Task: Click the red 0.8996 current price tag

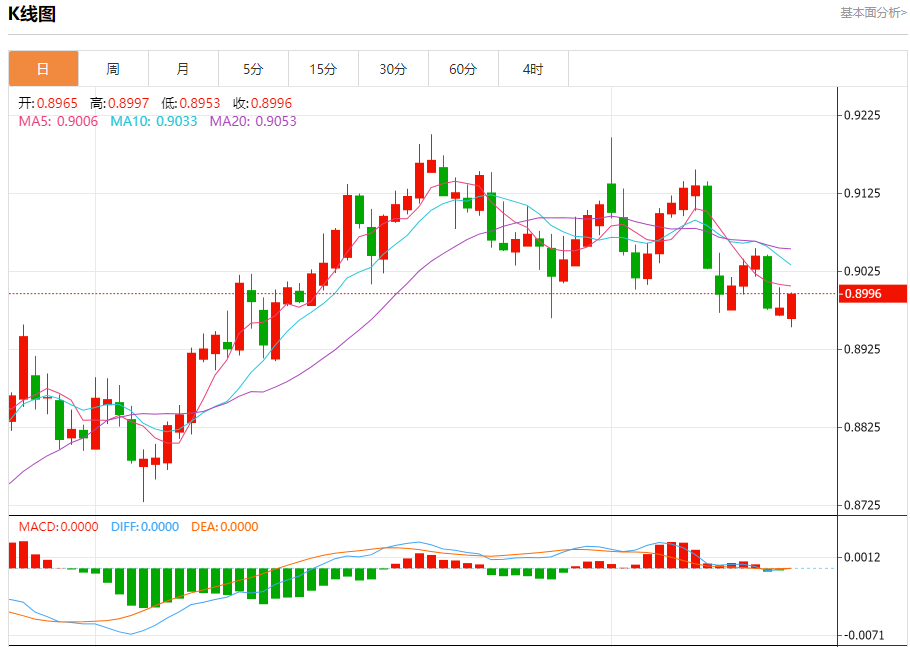Action: click(873, 294)
